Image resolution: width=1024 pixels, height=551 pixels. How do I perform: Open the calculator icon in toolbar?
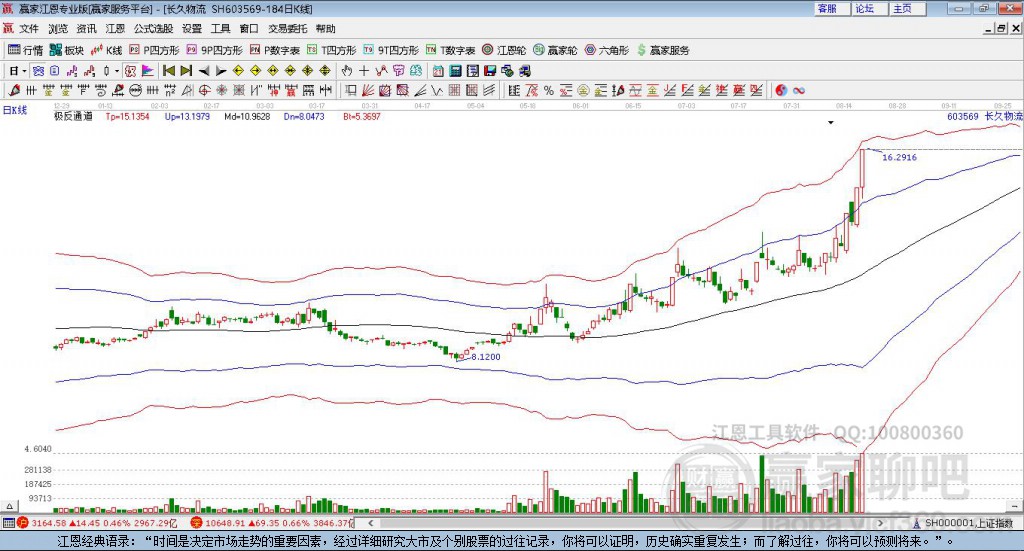click(x=456, y=71)
